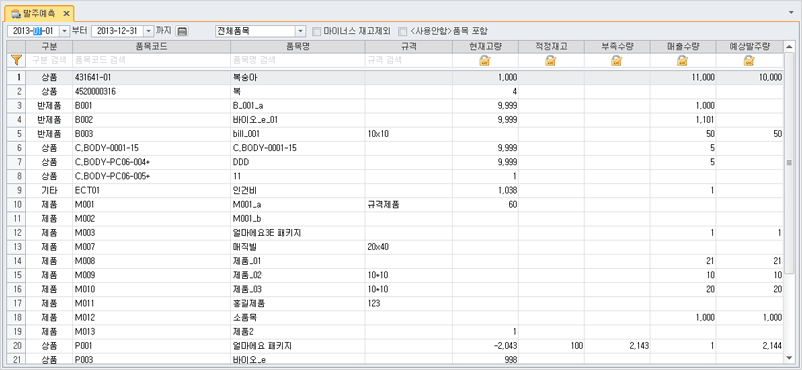
Task: Expand end date 2013-12-31 dropdown arrow
Action: point(148,31)
